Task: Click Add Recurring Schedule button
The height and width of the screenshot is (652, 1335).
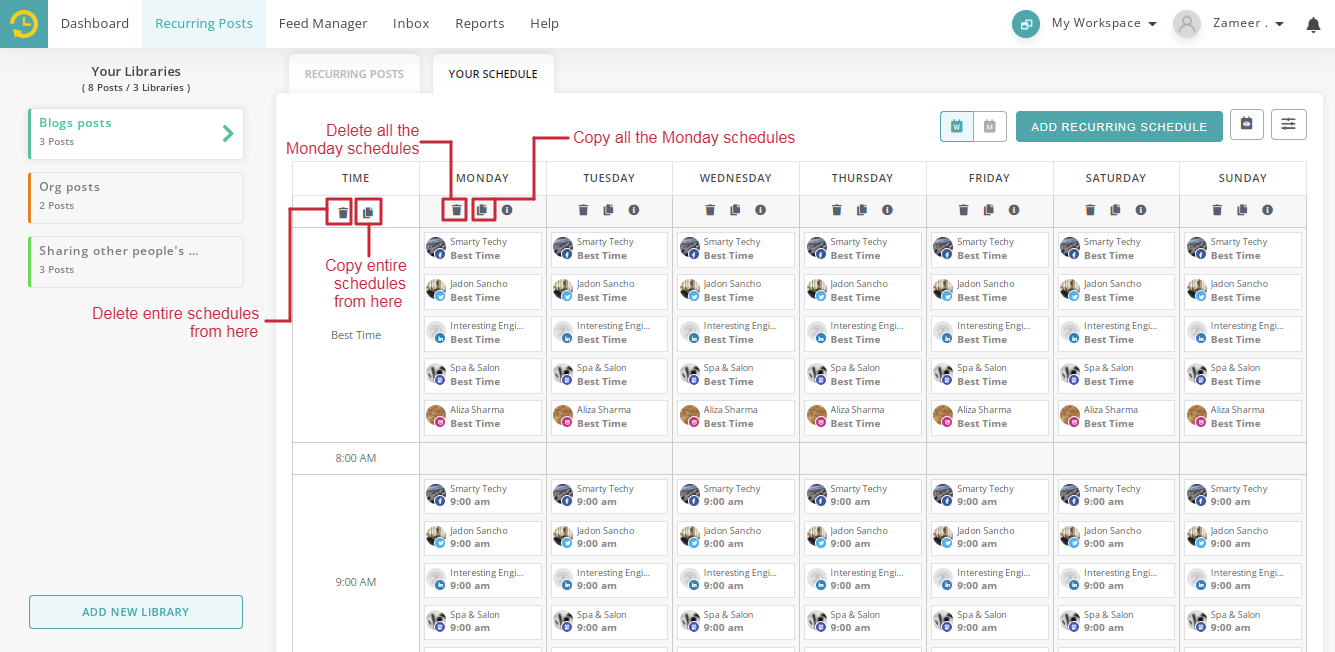Action: pyautogui.click(x=1119, y=127)
